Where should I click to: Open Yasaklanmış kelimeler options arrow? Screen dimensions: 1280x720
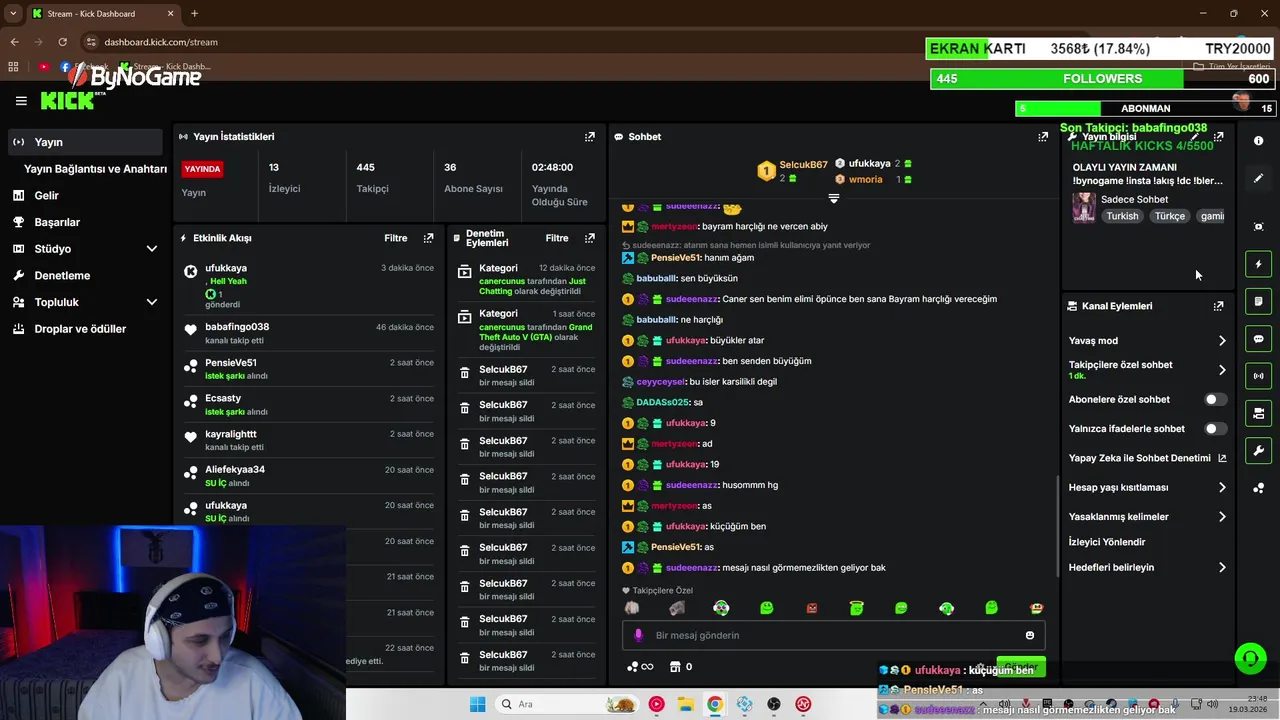(1222, 517)
